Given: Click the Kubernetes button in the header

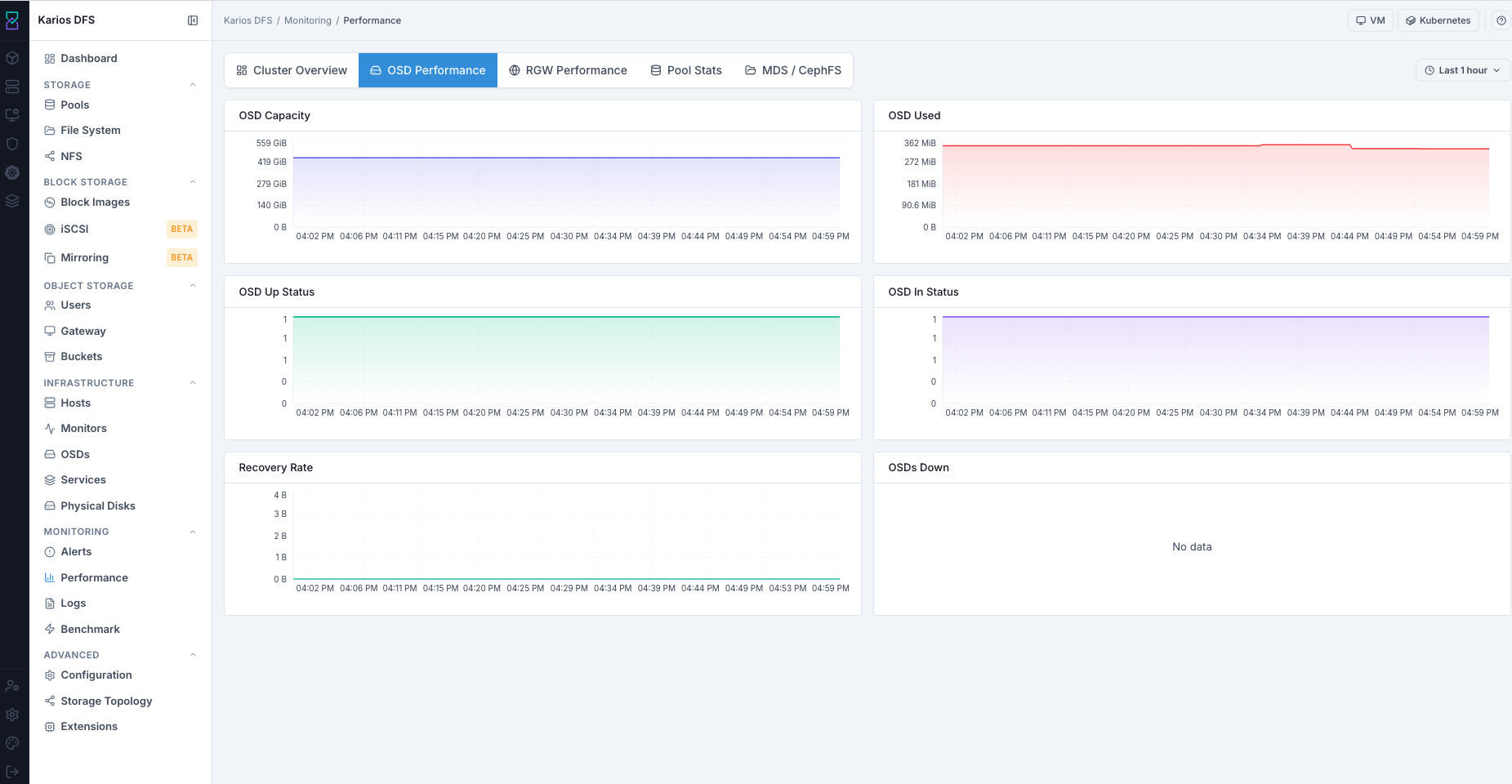Looking at the screenshot, I should 1438,20.
